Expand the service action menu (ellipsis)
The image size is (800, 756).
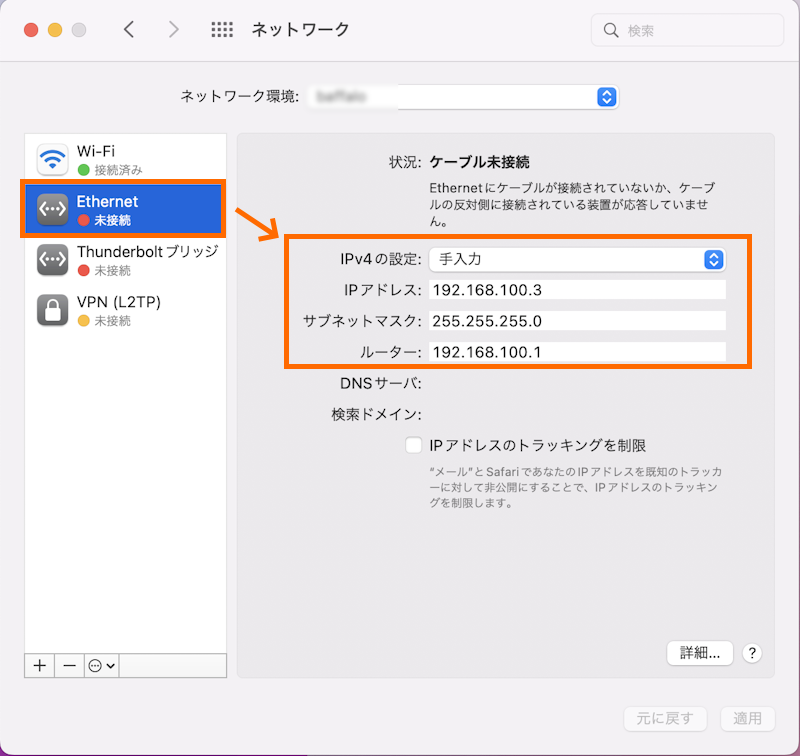[102, 665]
